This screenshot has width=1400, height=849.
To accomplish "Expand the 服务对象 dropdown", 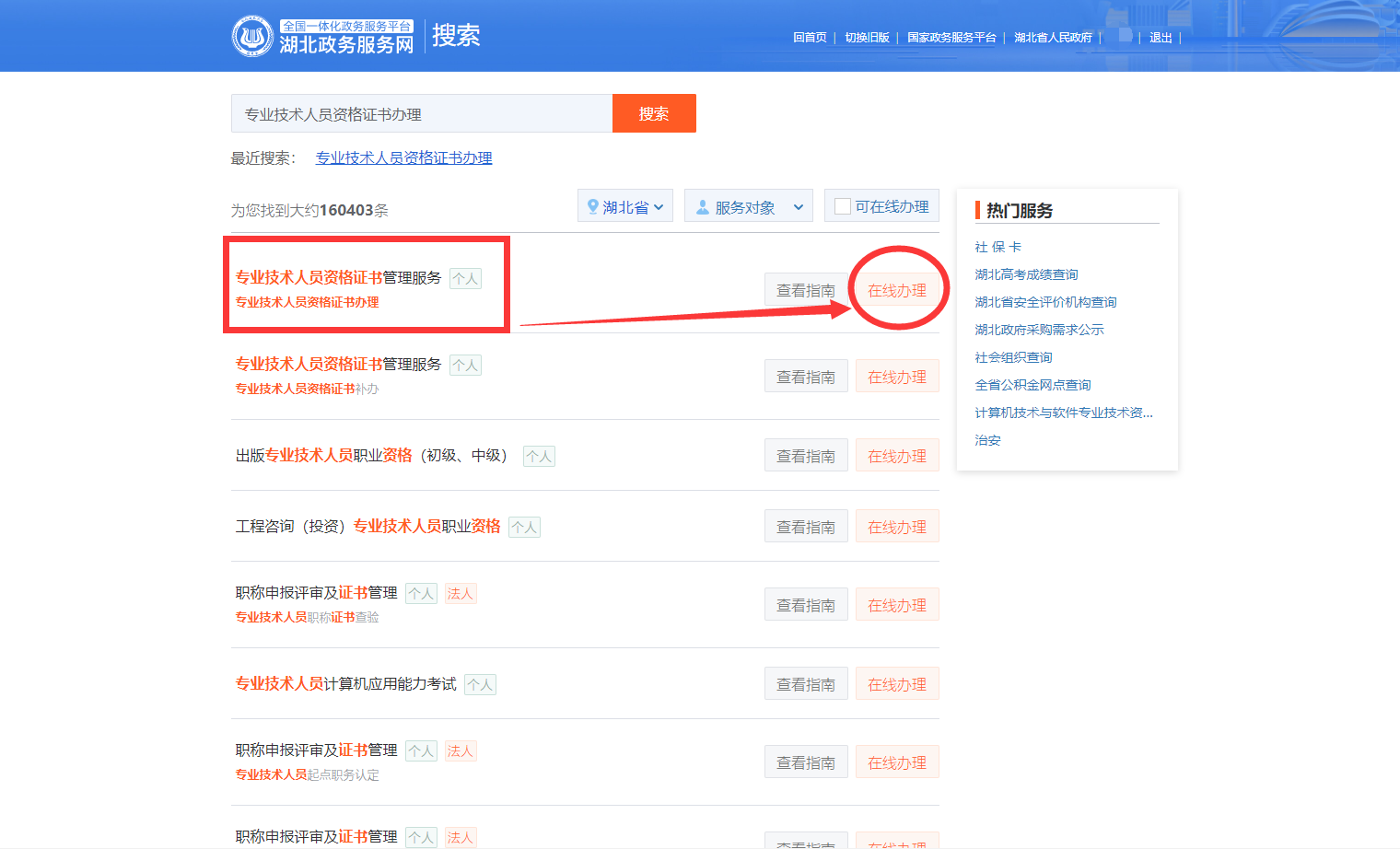I will click(x=750, y=207).
